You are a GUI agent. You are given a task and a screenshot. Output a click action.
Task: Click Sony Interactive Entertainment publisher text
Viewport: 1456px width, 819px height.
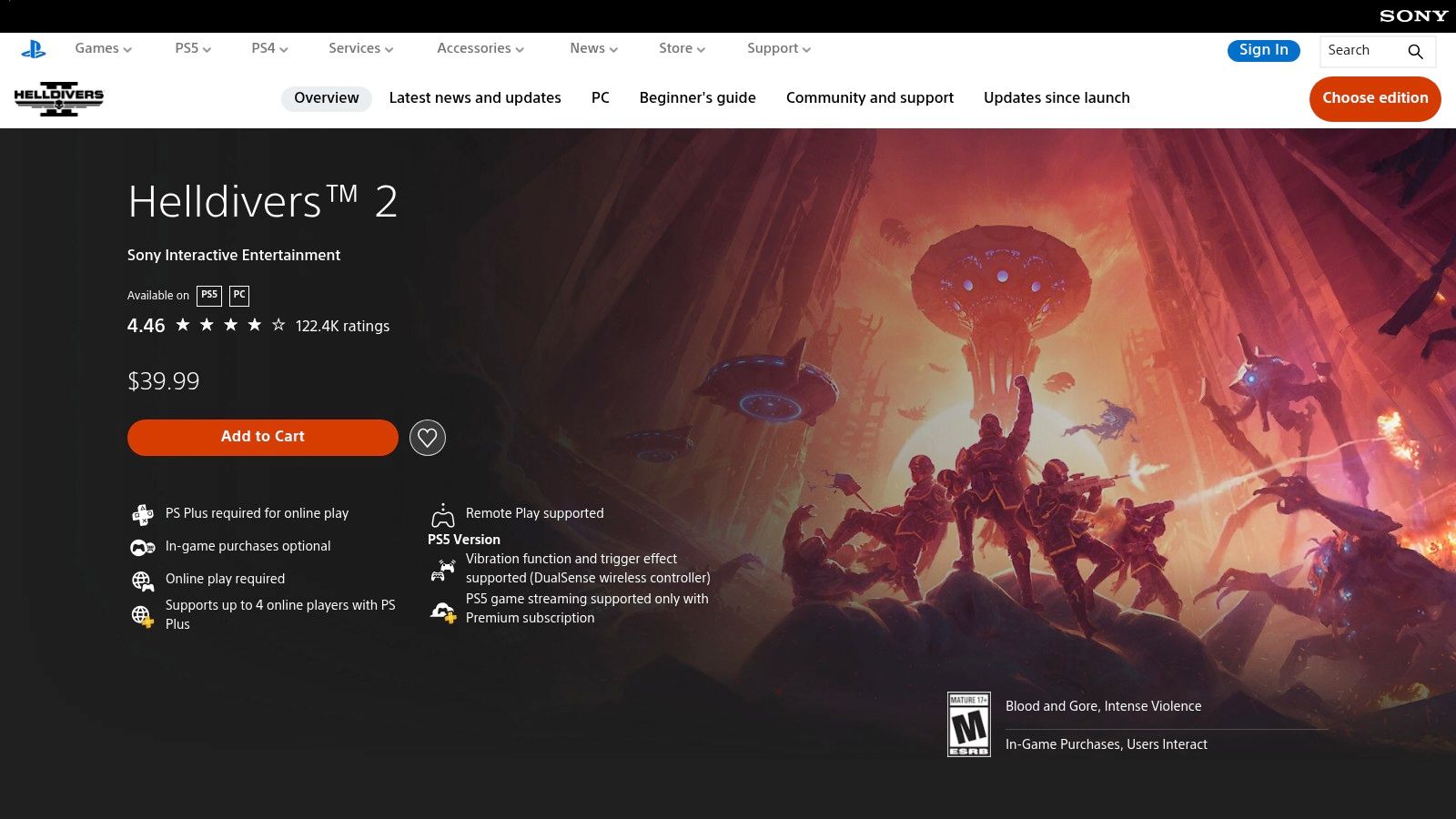[234, 256]
